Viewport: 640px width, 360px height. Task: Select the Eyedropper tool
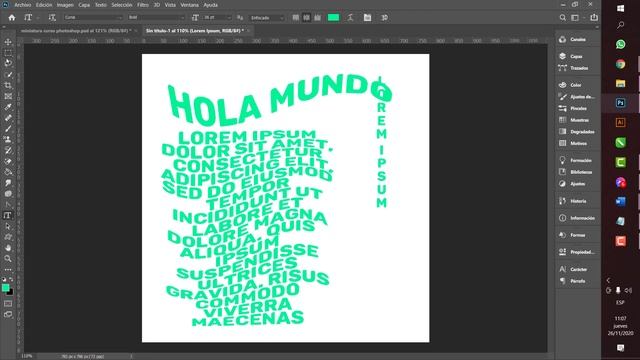8,107
